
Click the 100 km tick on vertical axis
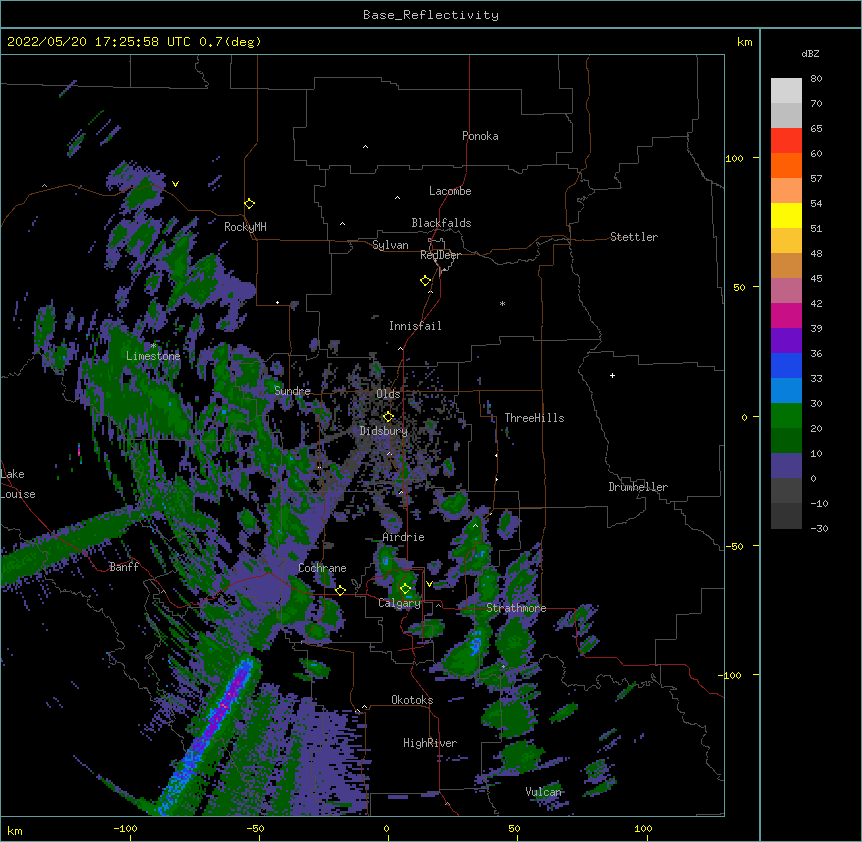coord(734,158)
